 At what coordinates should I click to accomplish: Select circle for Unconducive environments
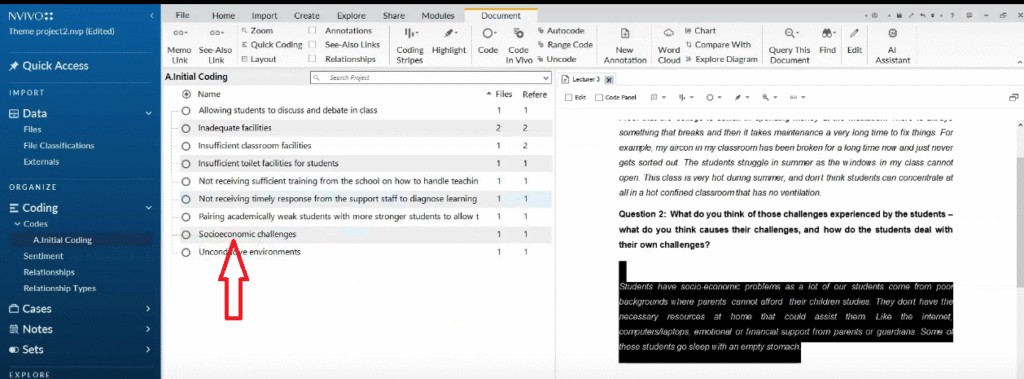point(186,252)
